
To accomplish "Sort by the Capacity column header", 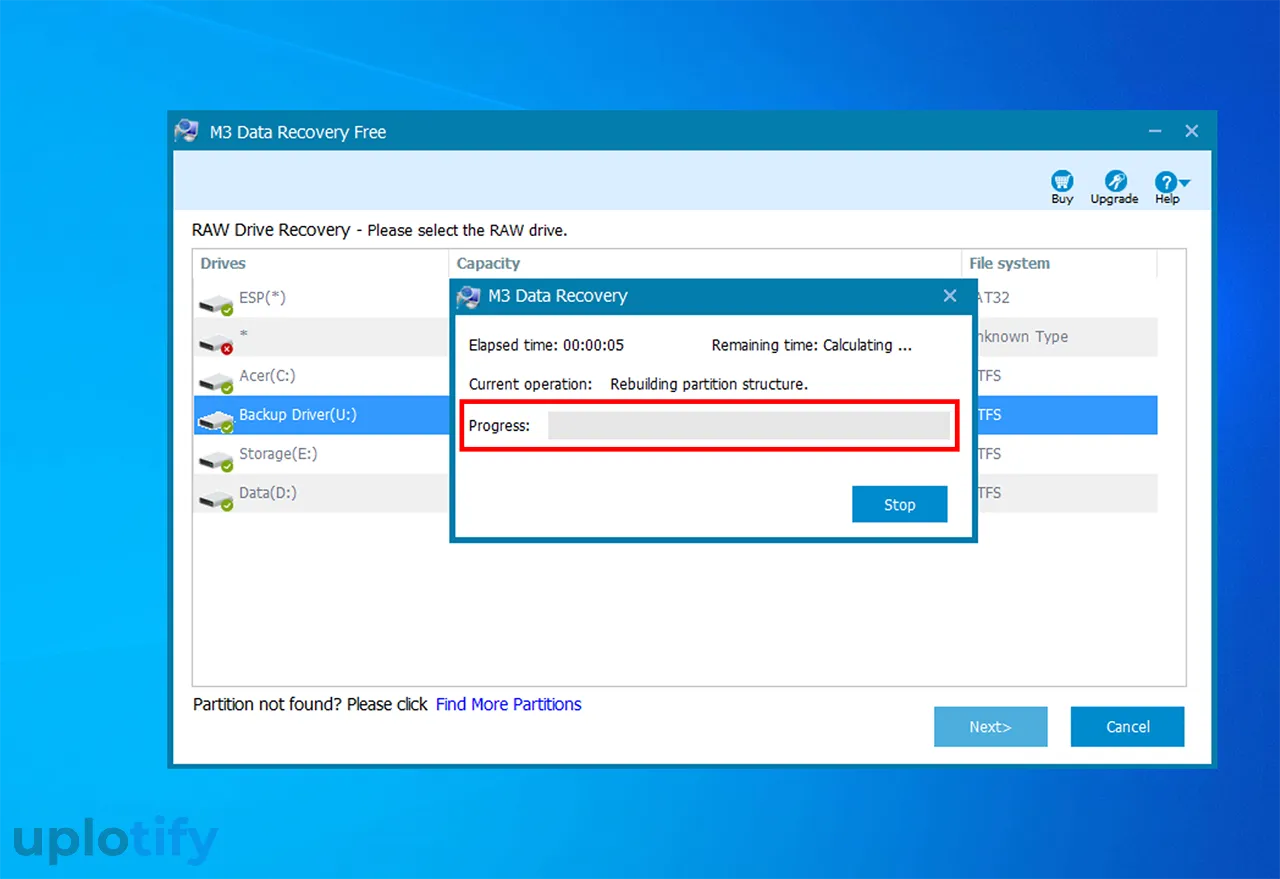I will 705,263.
